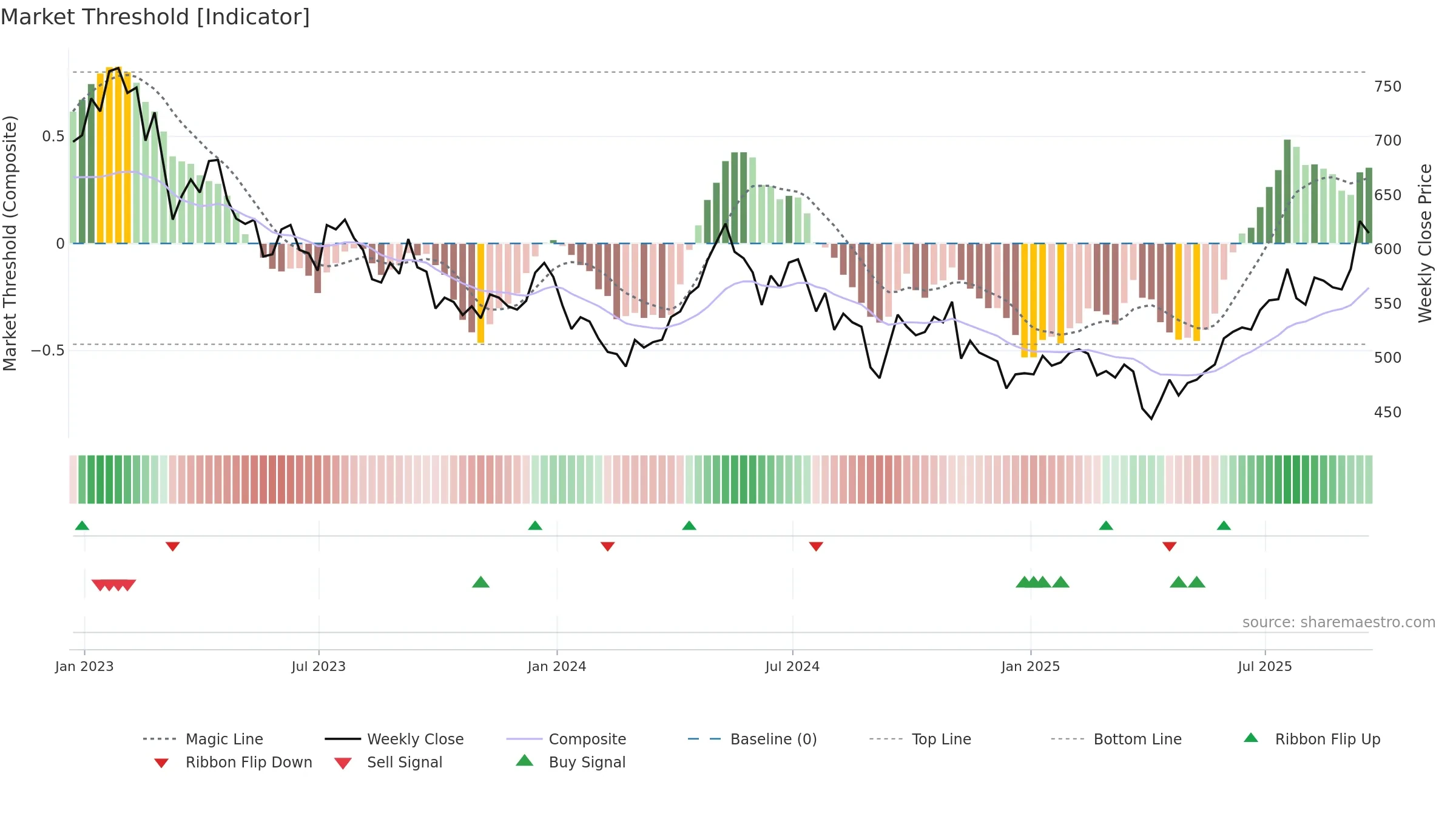This screenshot has width=1456, height=819.
Task: Click the Jan 2023 x-axis label
Action: pos(84,666)
